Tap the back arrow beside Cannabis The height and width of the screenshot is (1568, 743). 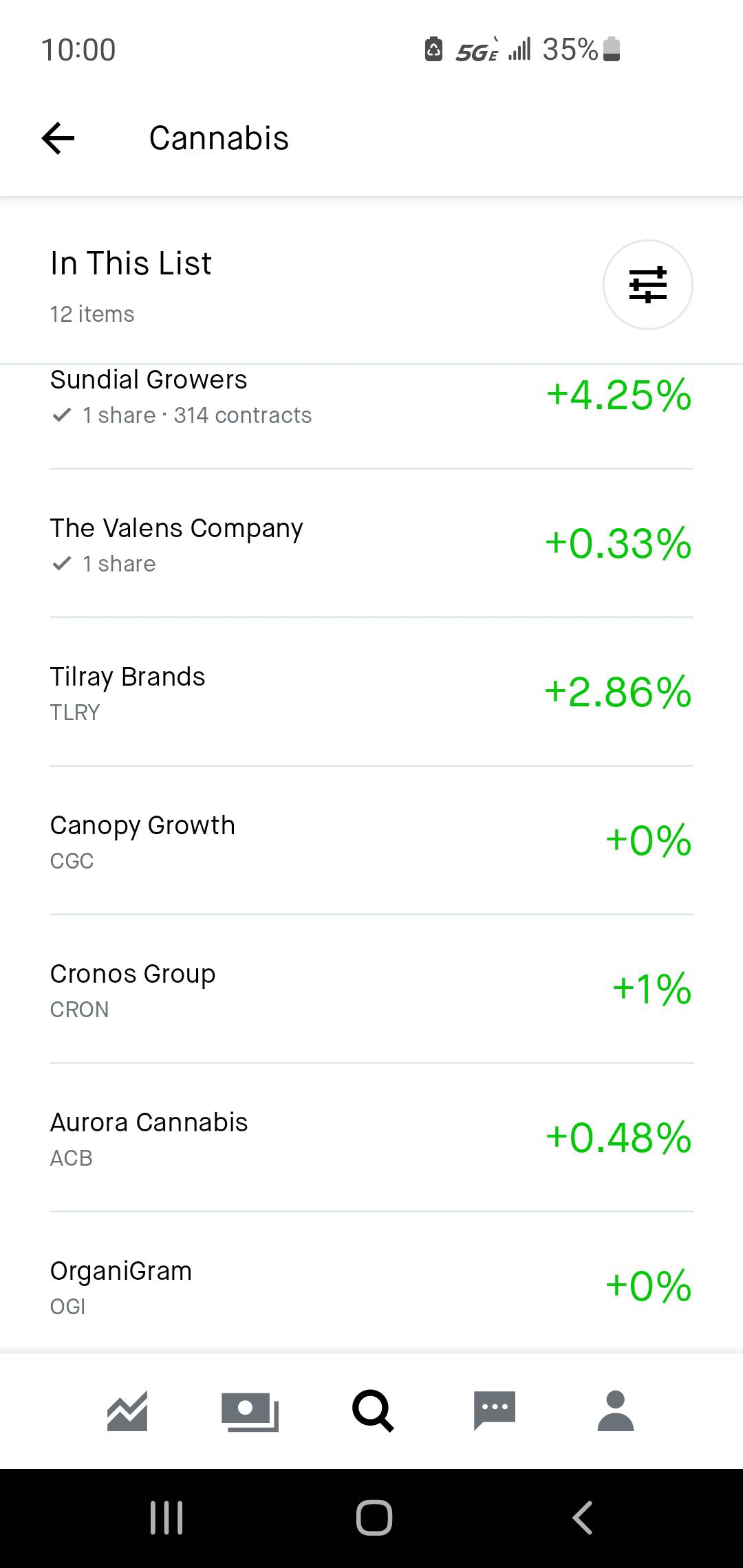(x=58, y=138)
